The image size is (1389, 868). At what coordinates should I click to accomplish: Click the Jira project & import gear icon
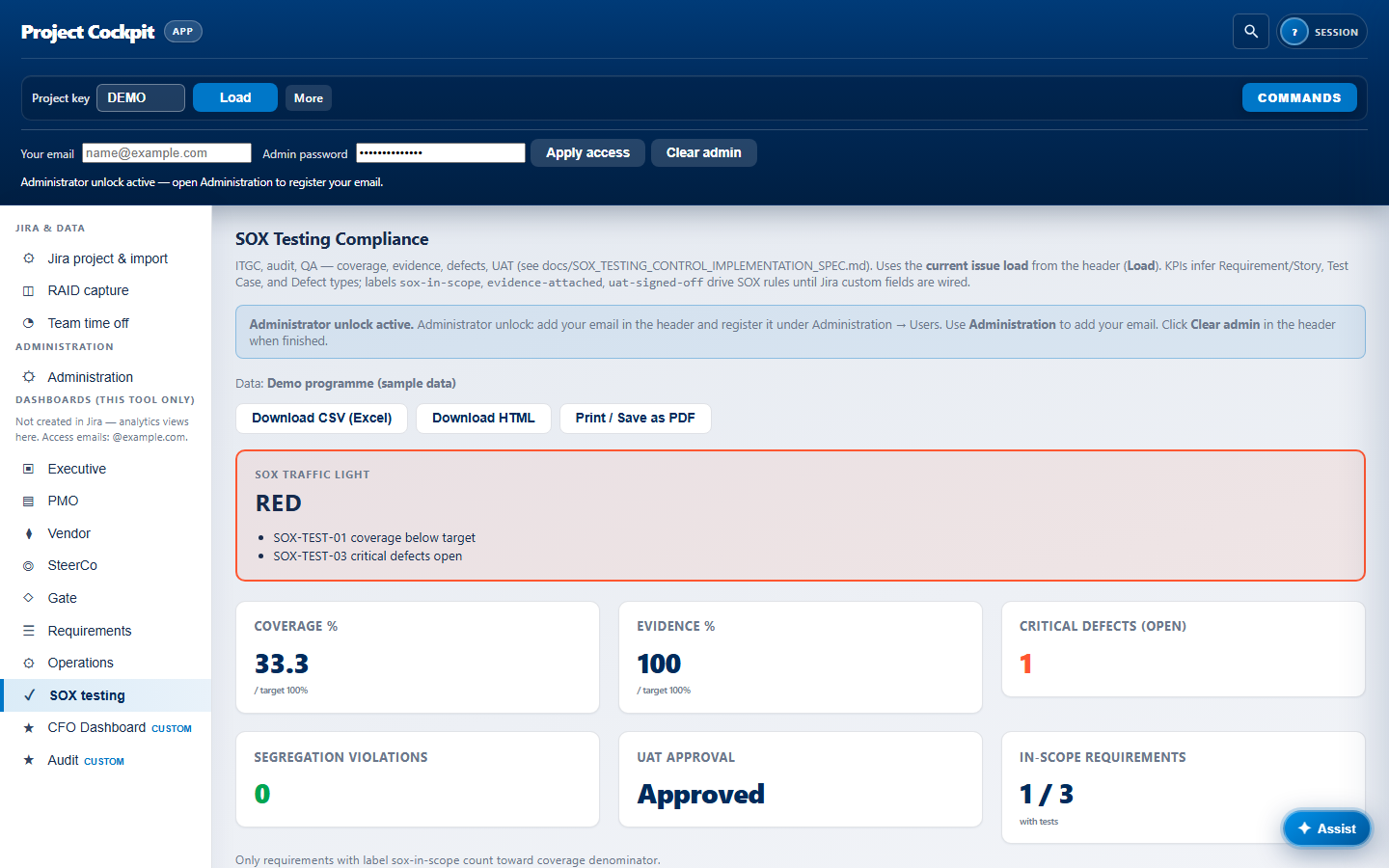pyautogui.click(x=29, y=258)
